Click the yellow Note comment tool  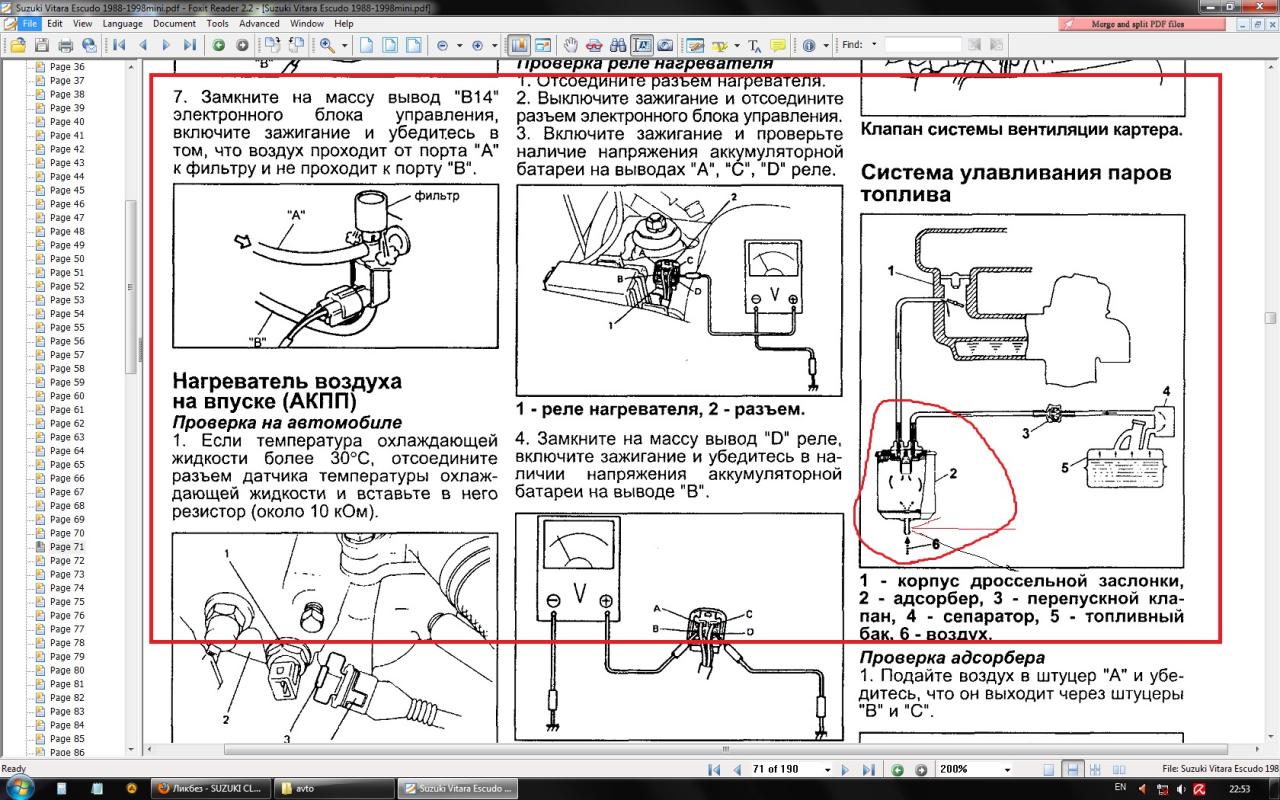(x=778, y=45)
